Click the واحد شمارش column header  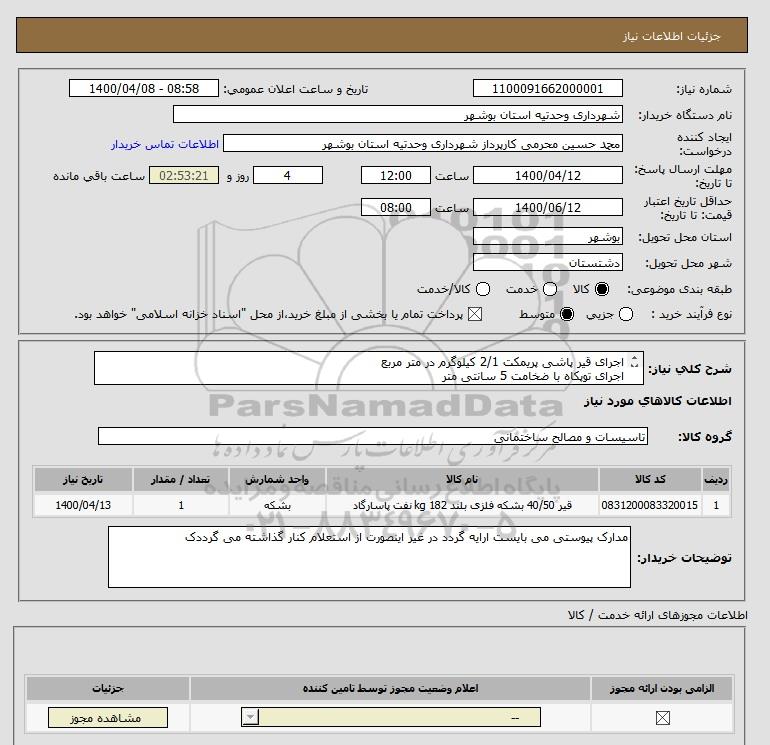coord(277,479)
